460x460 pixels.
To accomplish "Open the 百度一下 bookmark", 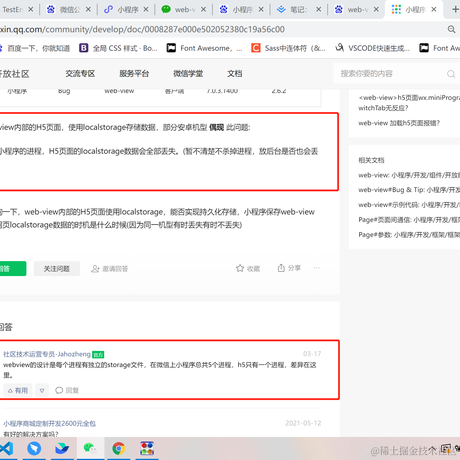I will point(35,48).
